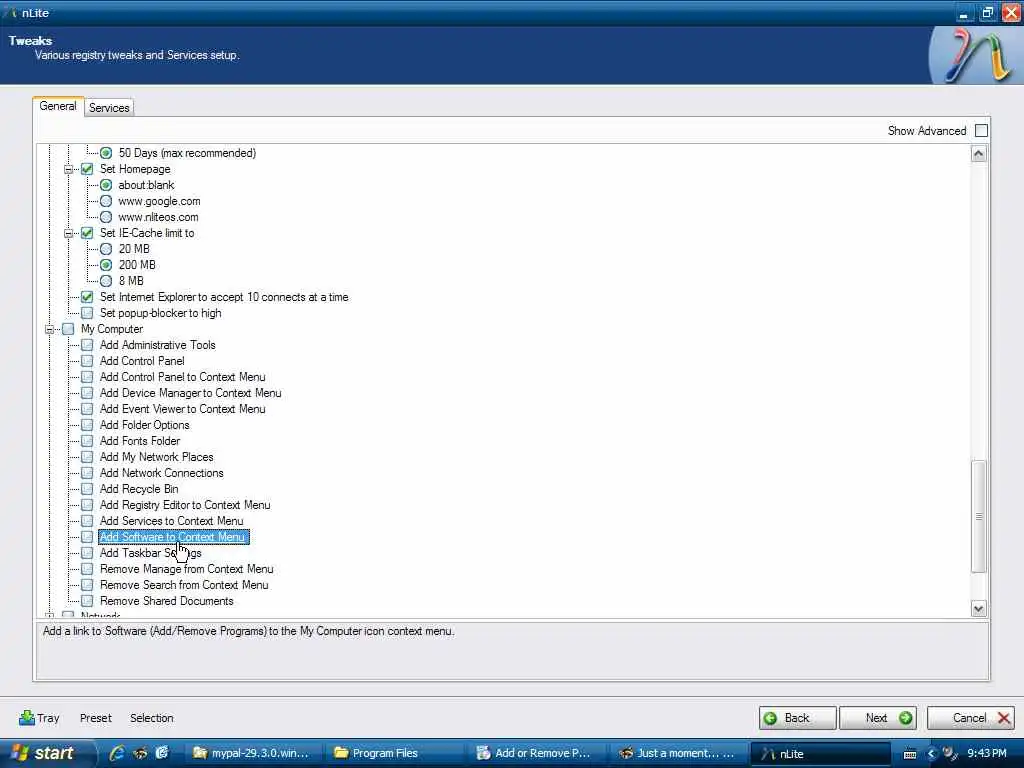Go Back to previous page
1024x768 pixels.
pyautogui.click(x=797, y=718)
